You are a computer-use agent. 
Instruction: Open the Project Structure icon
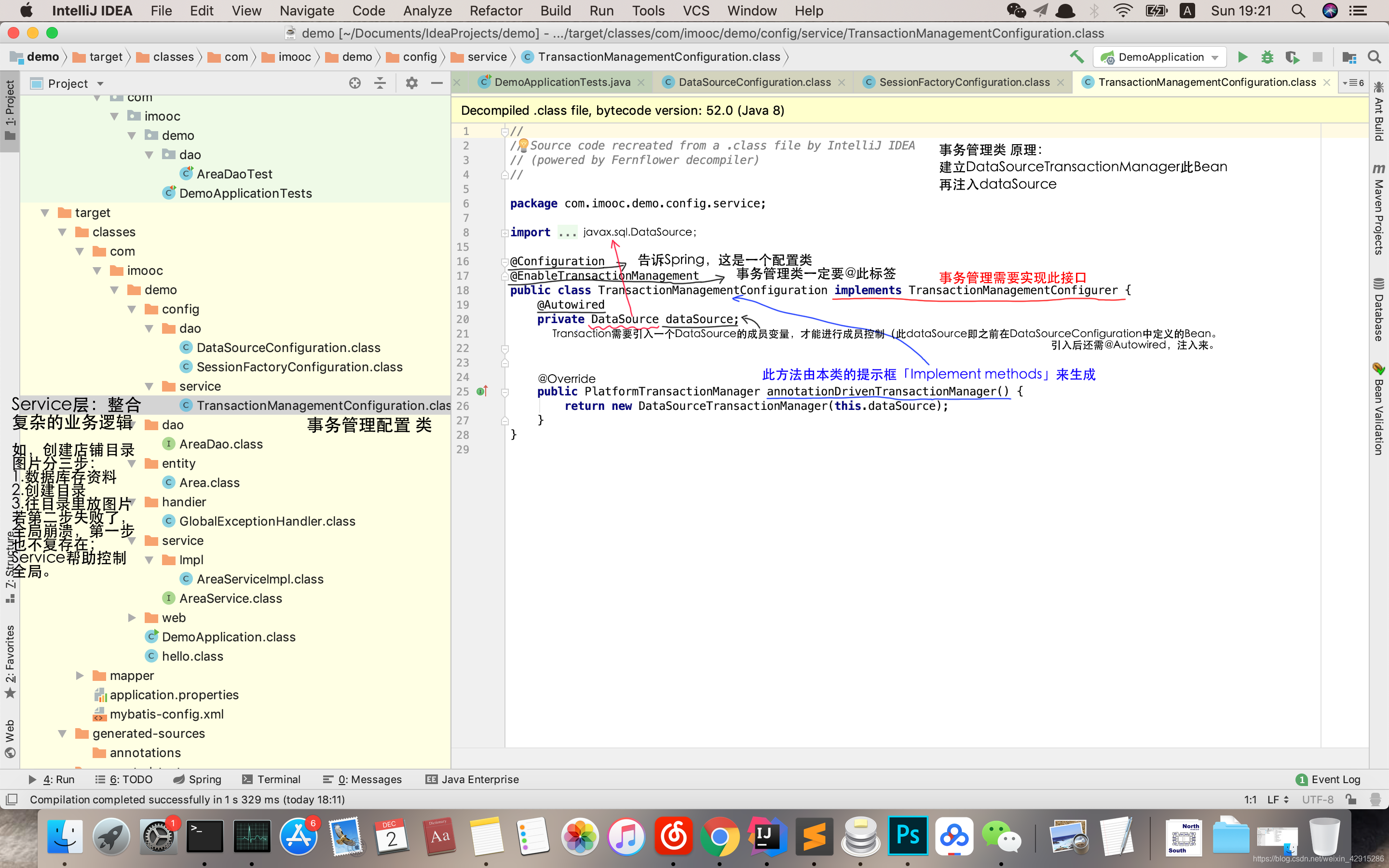[x=1349, y=57]
